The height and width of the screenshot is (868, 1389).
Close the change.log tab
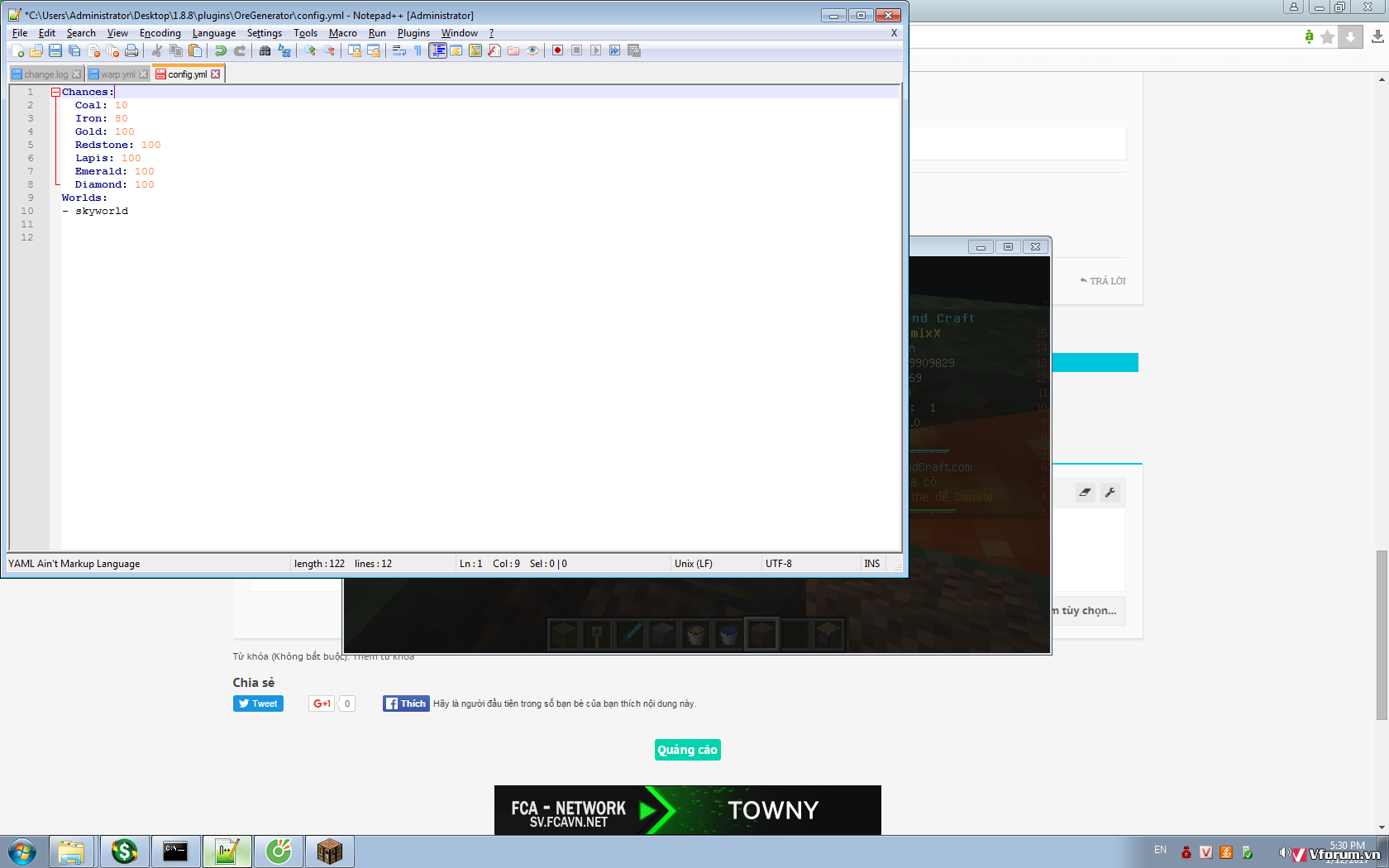click(77, 74)
